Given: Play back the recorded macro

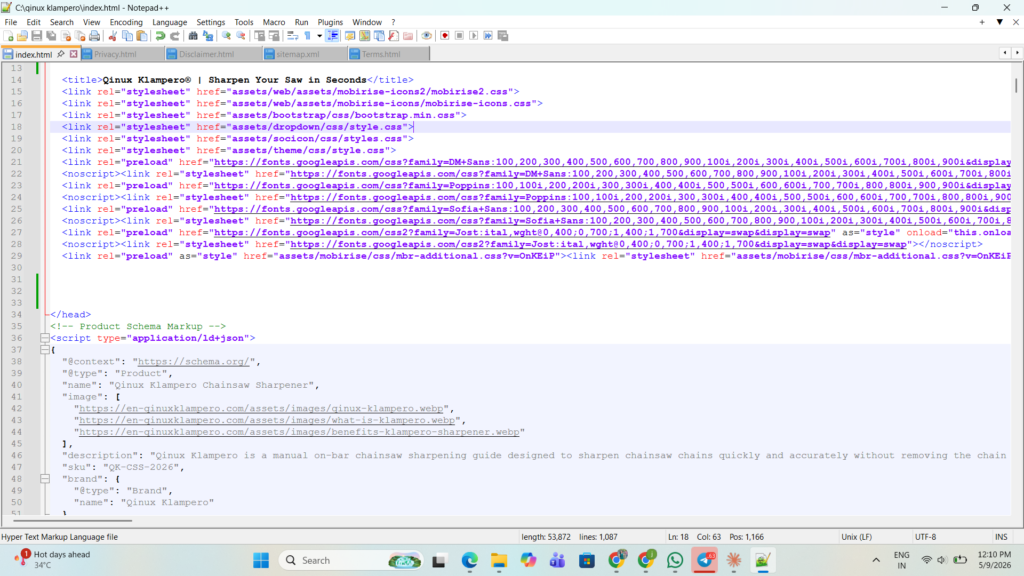Looking at the screenshot, I should [473, 36].
